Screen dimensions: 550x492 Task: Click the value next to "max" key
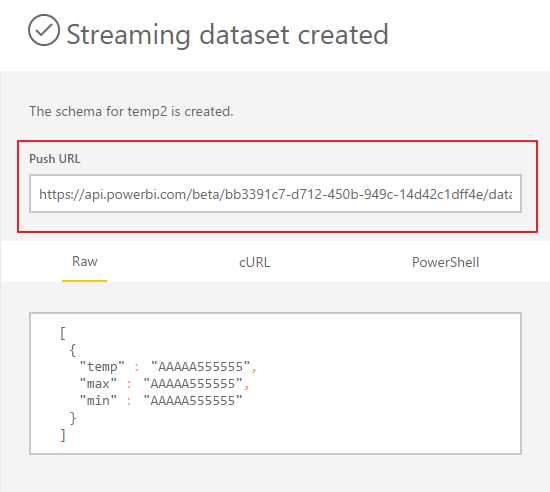tap(193, 384)
